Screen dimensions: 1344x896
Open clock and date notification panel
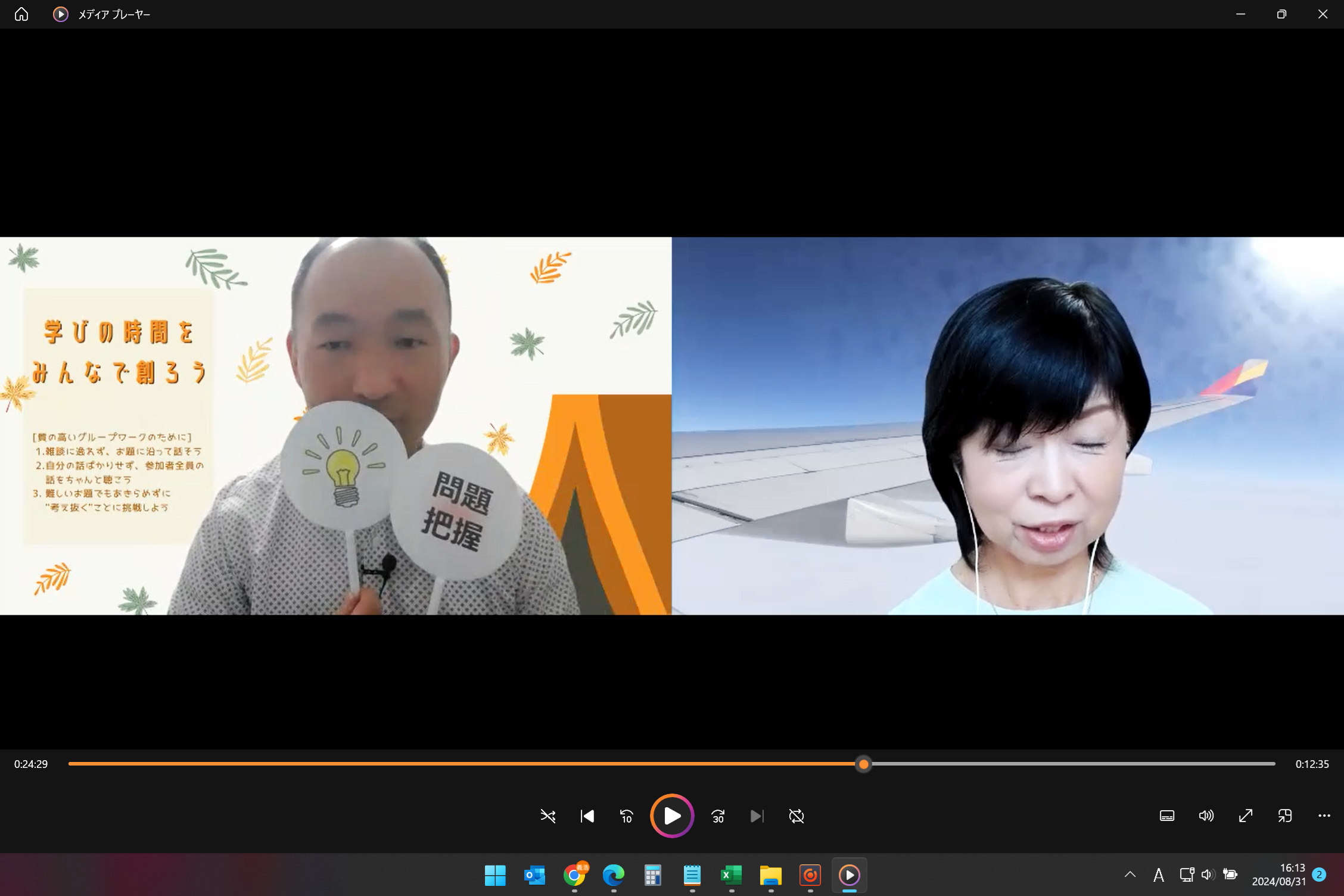pos(1278,875)
